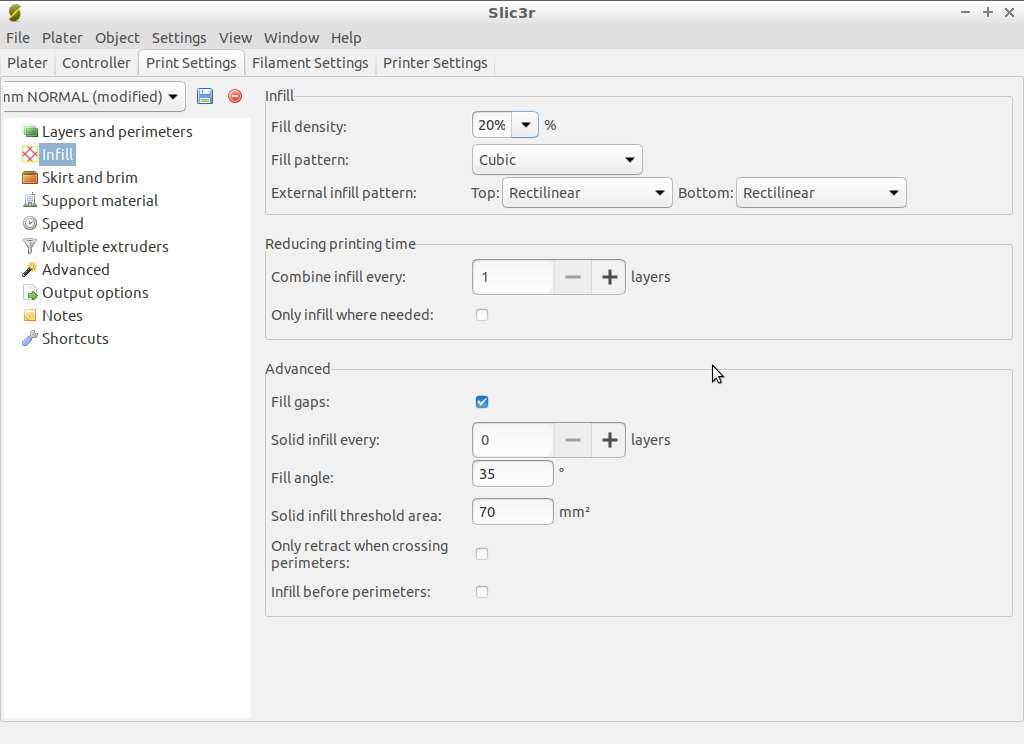Click the Fill angle input field

512,474
